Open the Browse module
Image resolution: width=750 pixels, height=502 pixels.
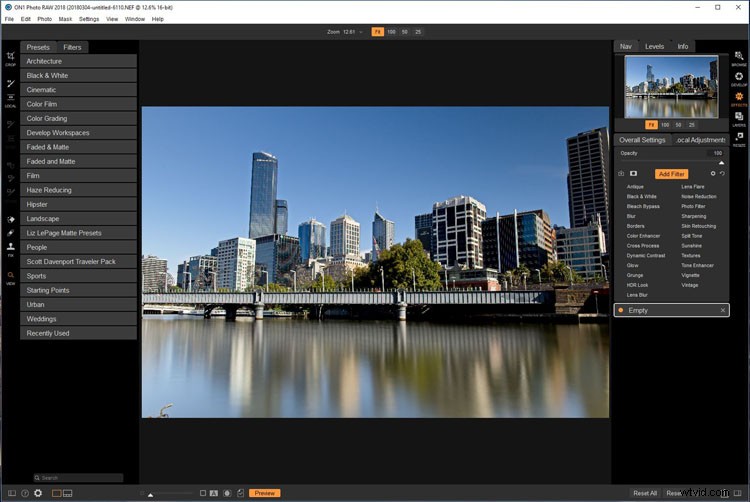coord(739,58)
